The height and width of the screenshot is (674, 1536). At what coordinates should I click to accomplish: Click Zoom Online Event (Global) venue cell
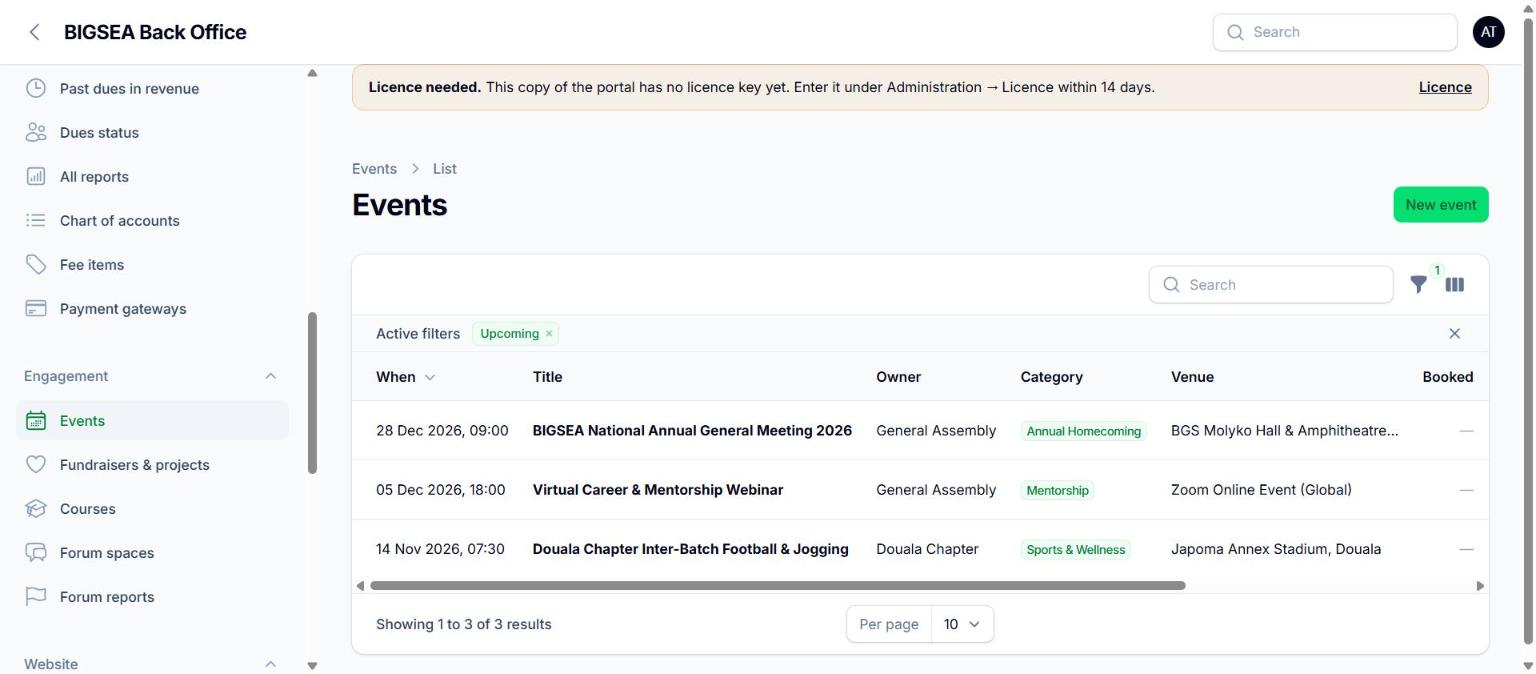pos(1261,490)
